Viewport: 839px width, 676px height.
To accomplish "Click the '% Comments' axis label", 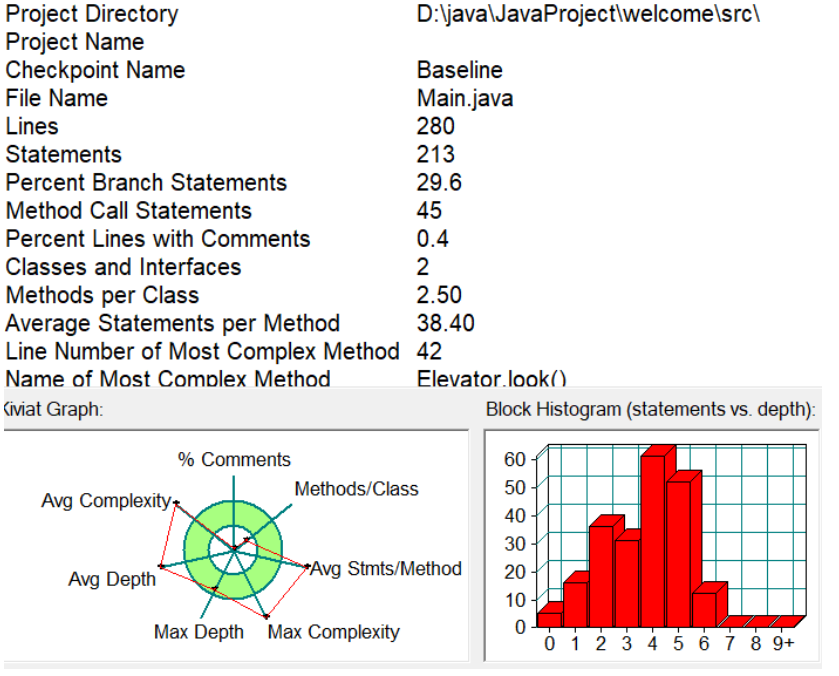I will [x=234, y=459].
